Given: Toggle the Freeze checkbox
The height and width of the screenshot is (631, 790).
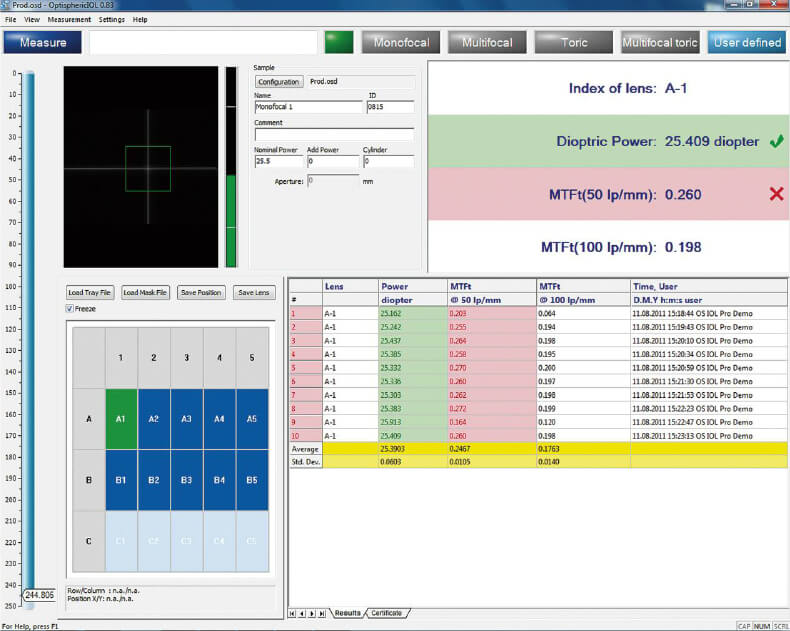Looking at the screenshot, I should tap(70, 309).
